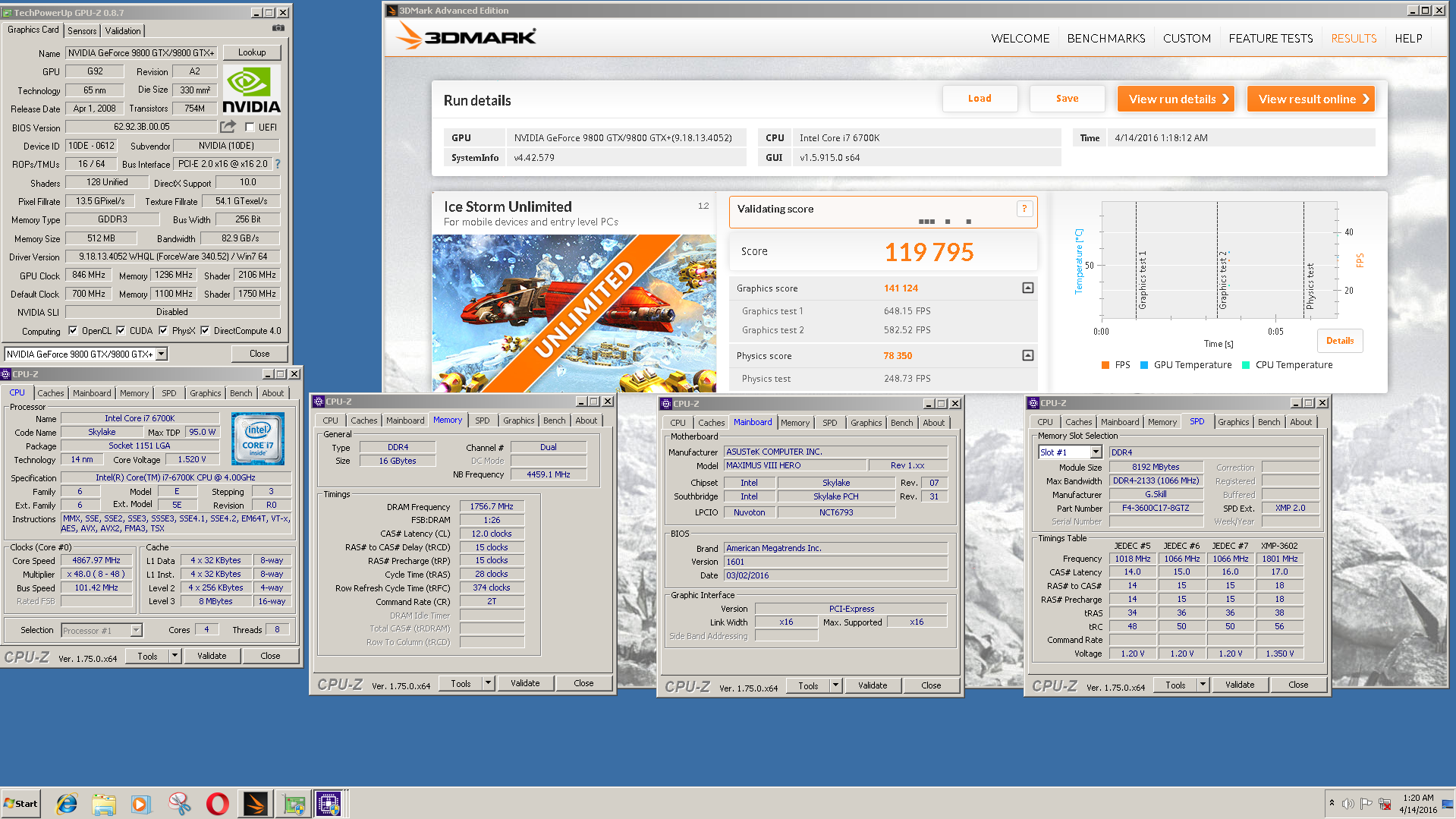
Task: Click the GPU name field in GPU-Z
Action: point(141,53)
